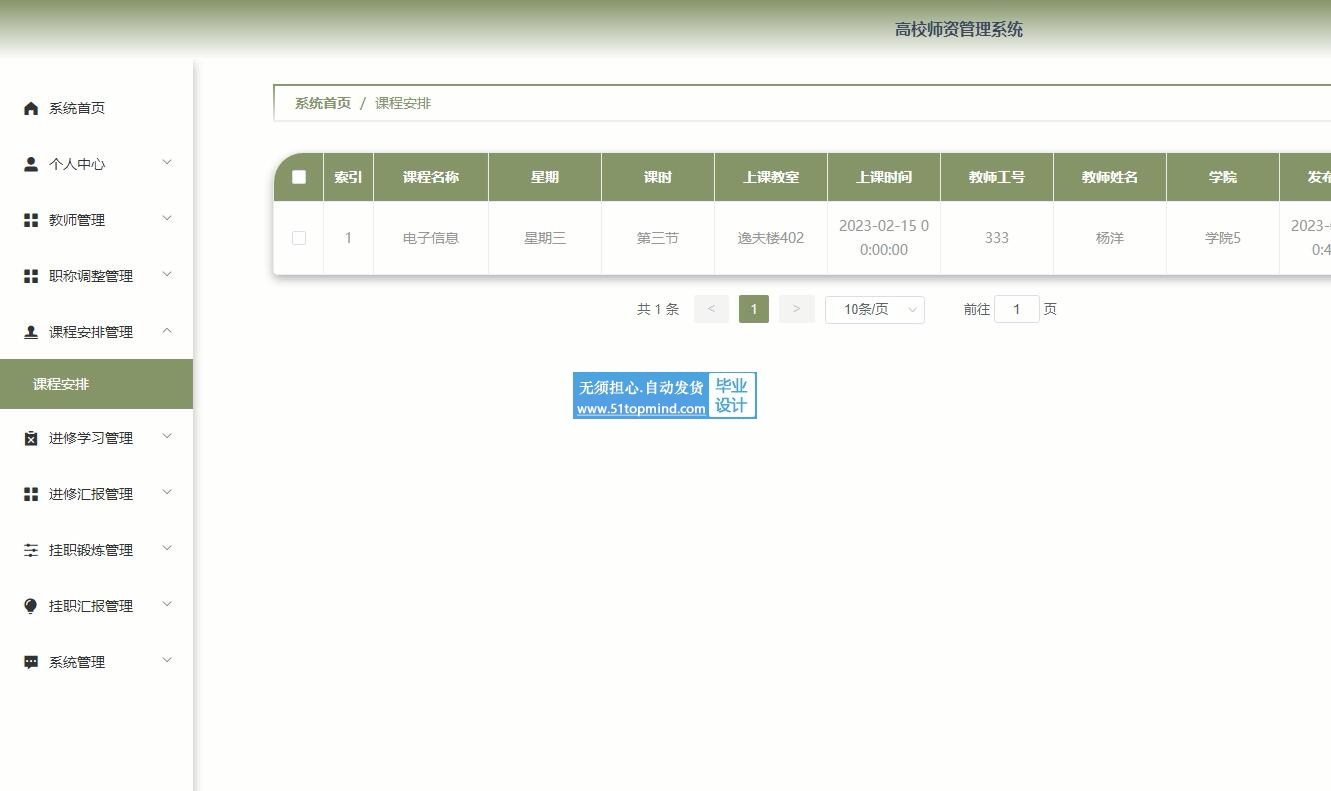Go to page 1 in pagination
The width and height of the screenshot is (1331, 791).
tap(754, 309)
